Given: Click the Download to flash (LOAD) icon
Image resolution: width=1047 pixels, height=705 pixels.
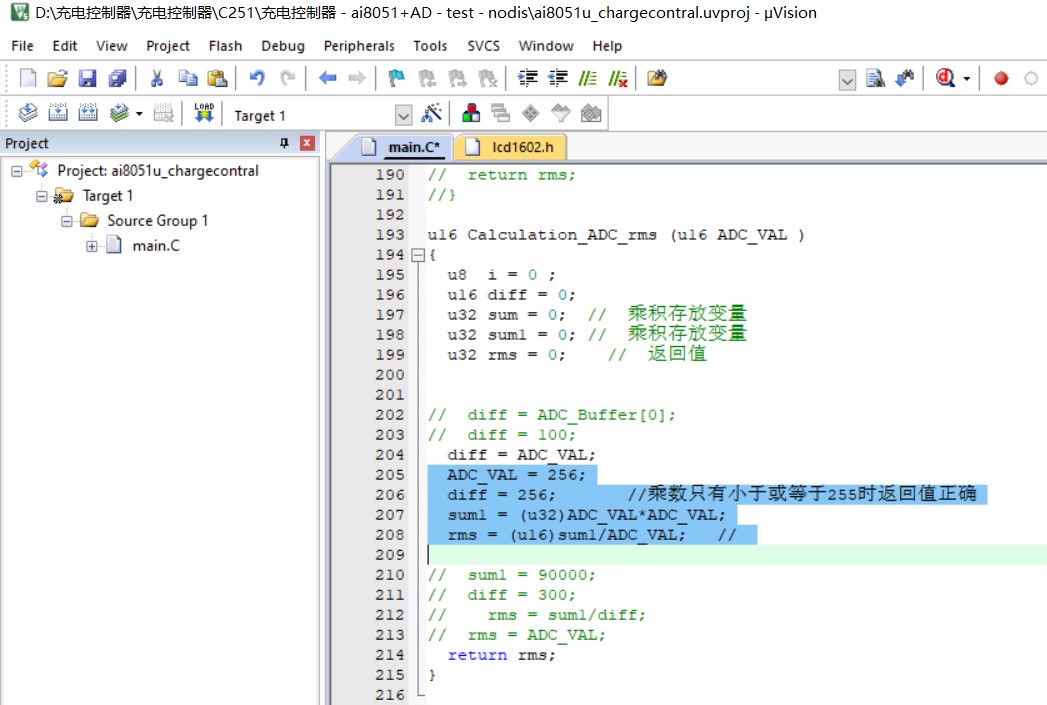Looking at the screenshot, I should (204, 114).
